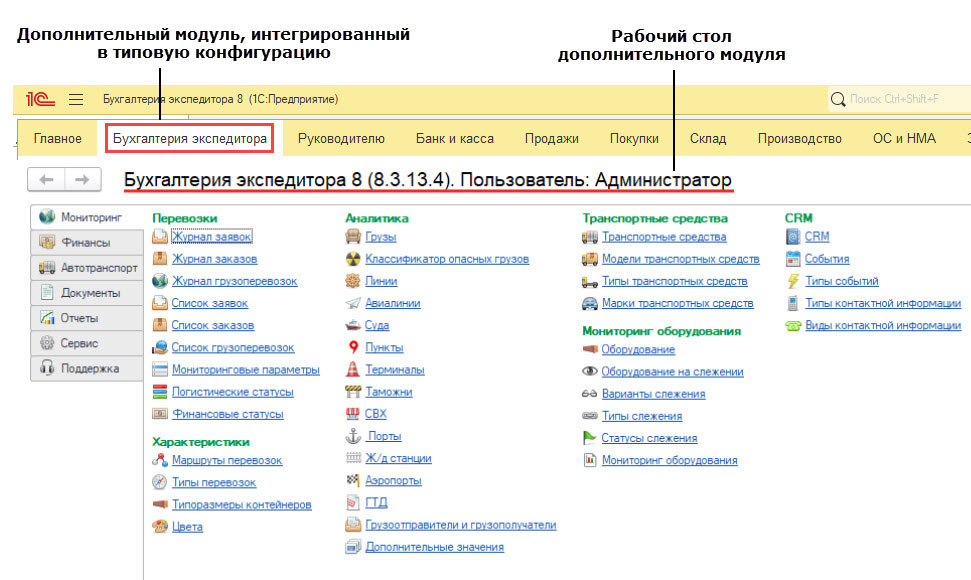
Task: Open the Список грузоперевозок link
Action: (x=233, y=348)
